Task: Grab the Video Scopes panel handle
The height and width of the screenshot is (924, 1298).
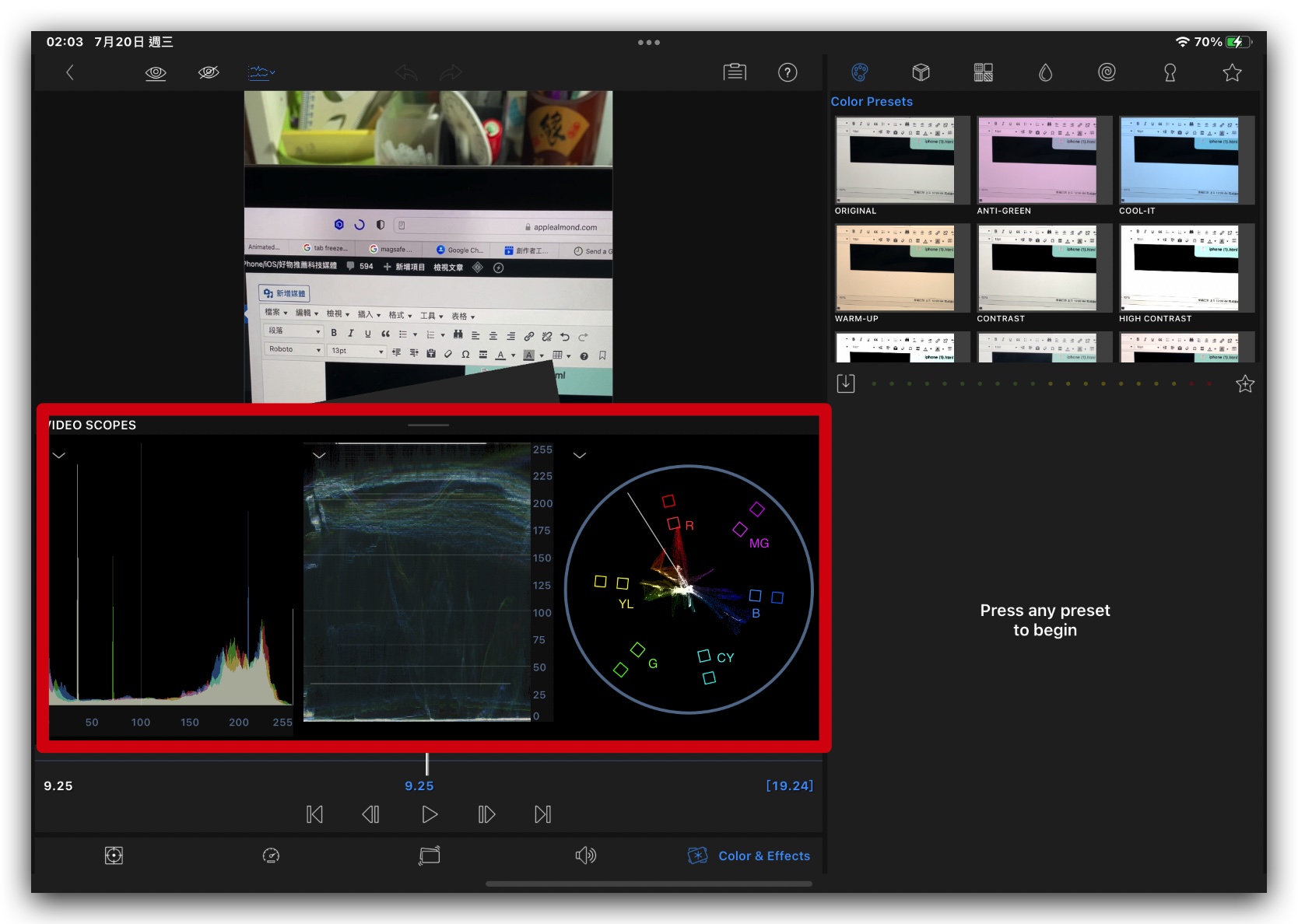Action: click(428, 425)
